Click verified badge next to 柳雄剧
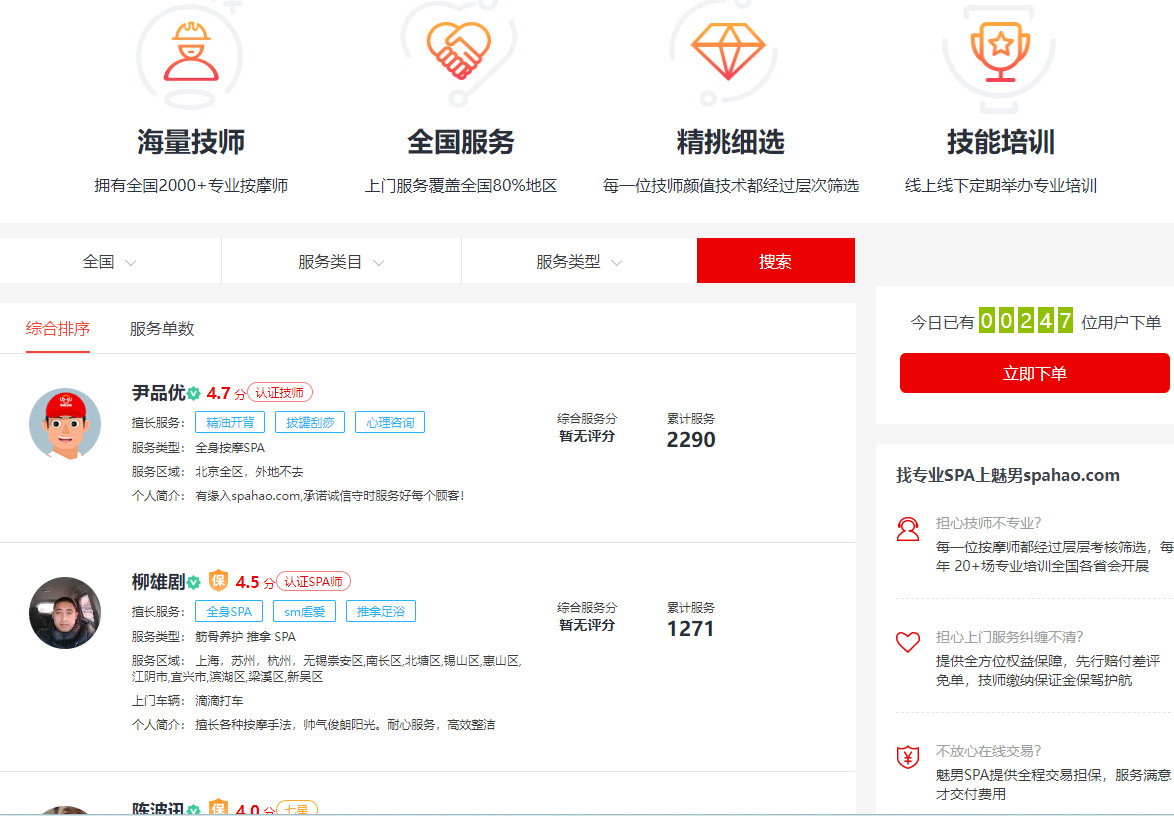 193,582
